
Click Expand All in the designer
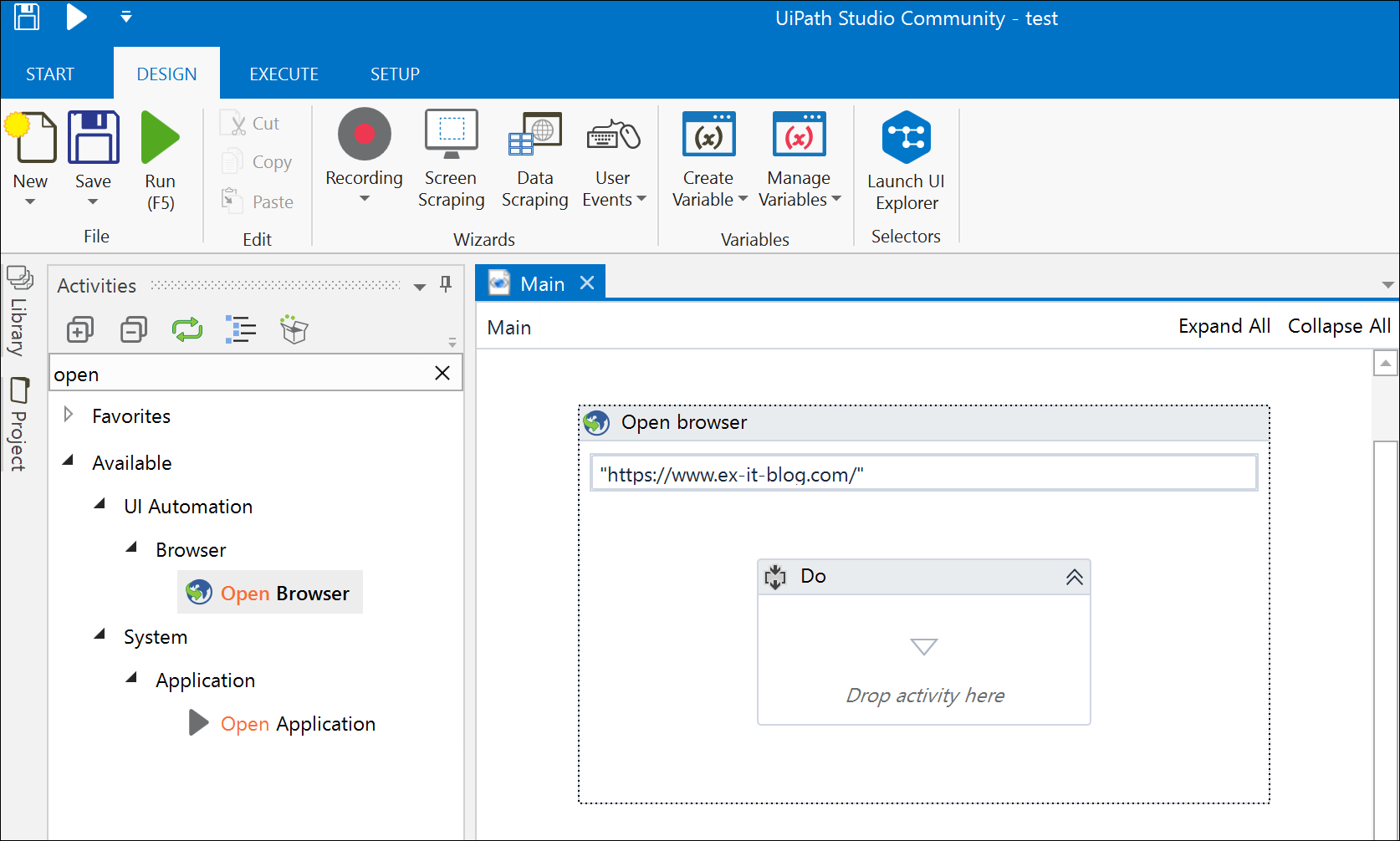1224,326
